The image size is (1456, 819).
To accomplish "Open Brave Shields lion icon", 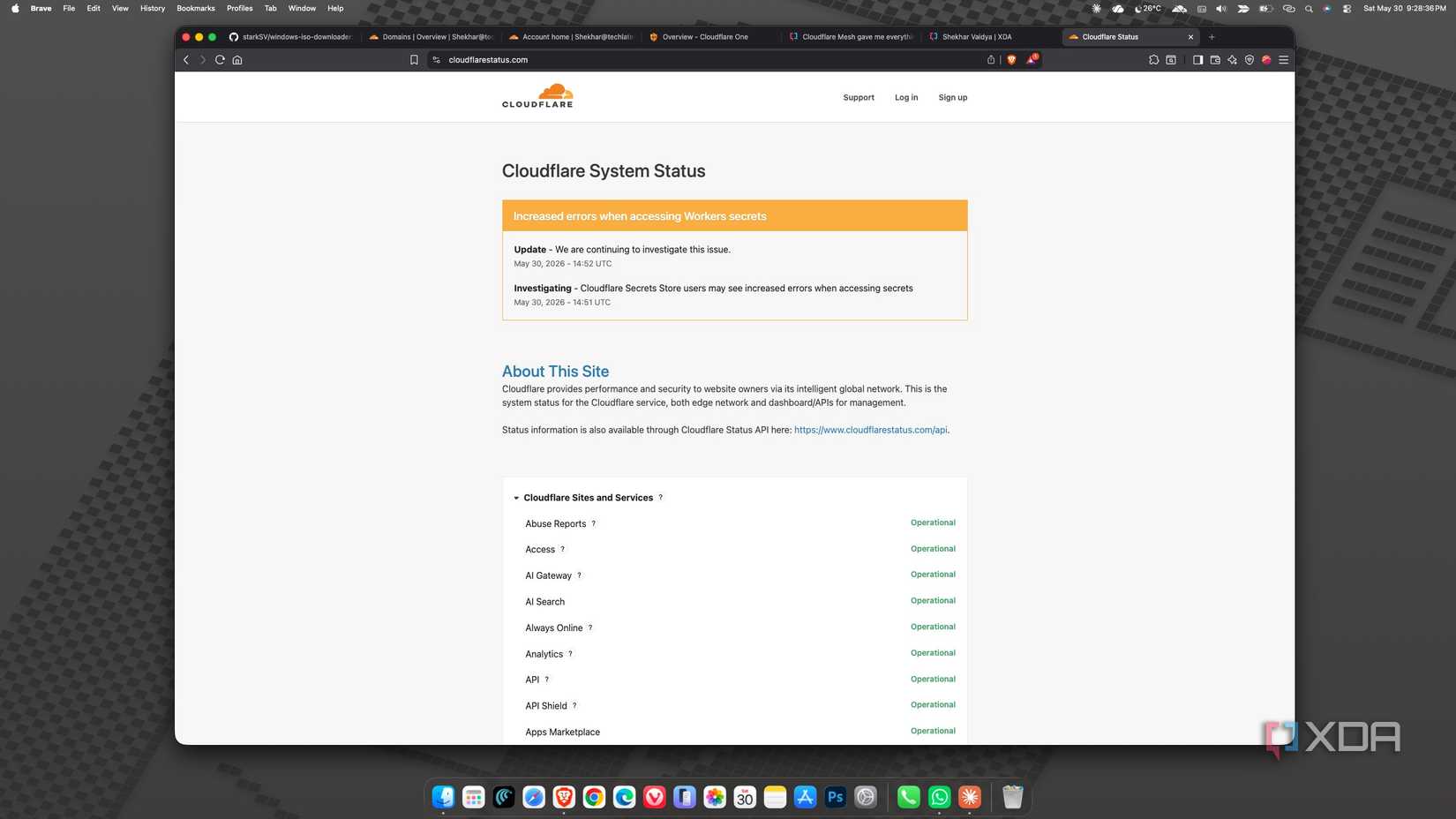I will click(1011, 60).
